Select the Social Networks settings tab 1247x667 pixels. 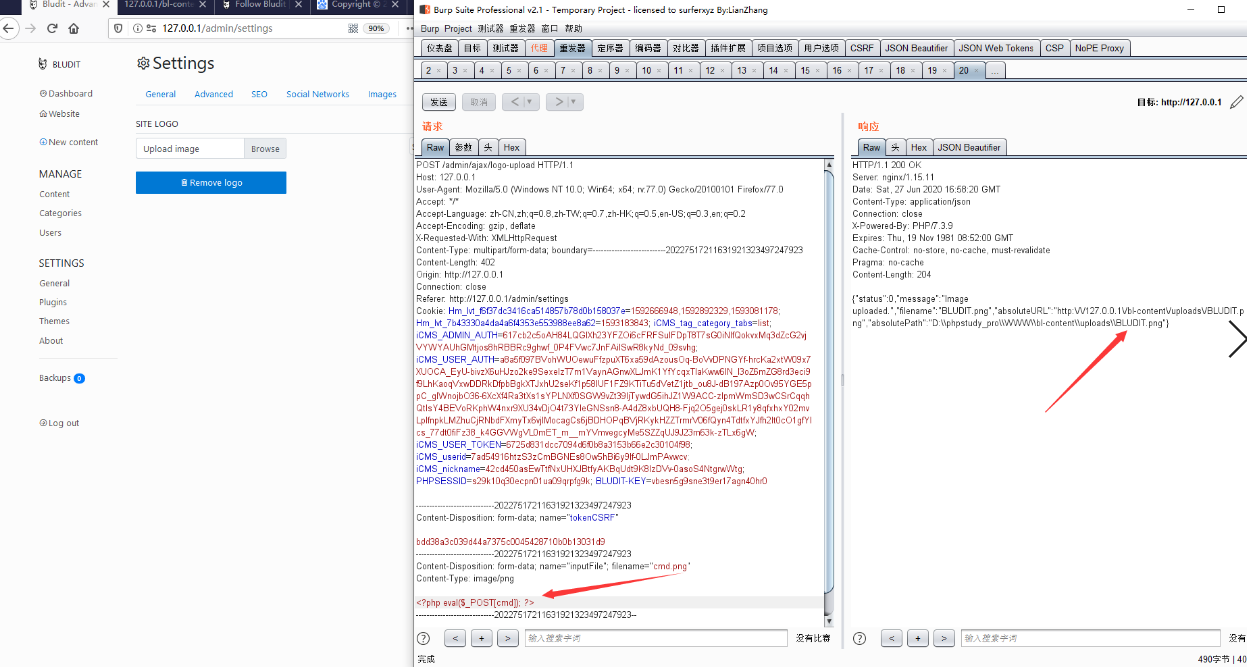tap(318, 94)
